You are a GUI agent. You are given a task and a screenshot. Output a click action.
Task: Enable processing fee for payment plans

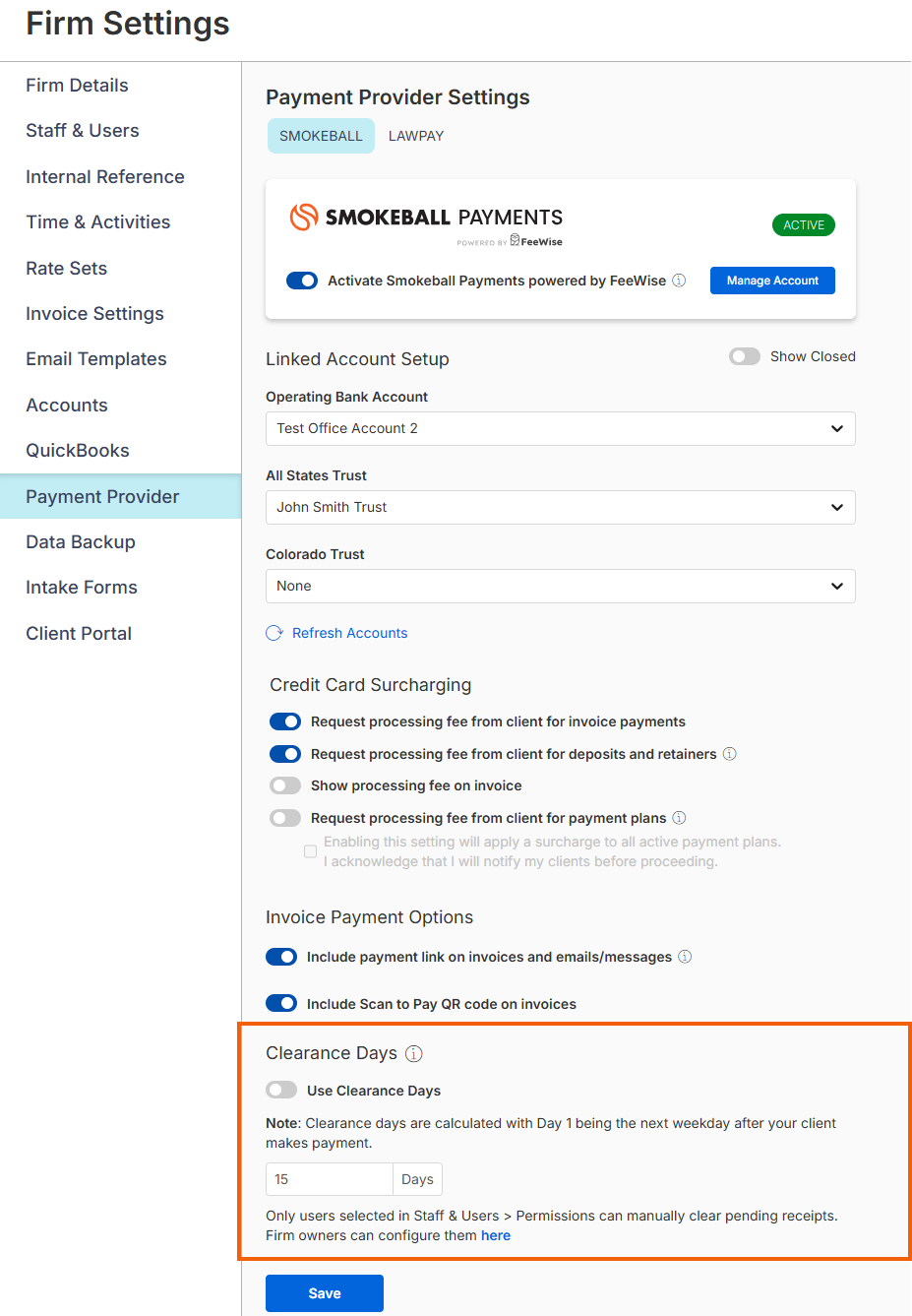click(x=285, y=818)
